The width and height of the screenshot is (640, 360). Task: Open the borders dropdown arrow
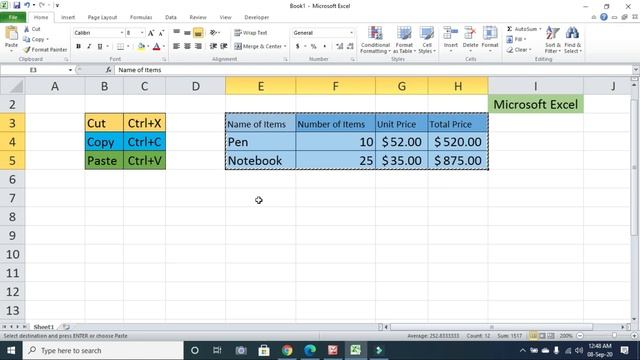tap(128, 47)
